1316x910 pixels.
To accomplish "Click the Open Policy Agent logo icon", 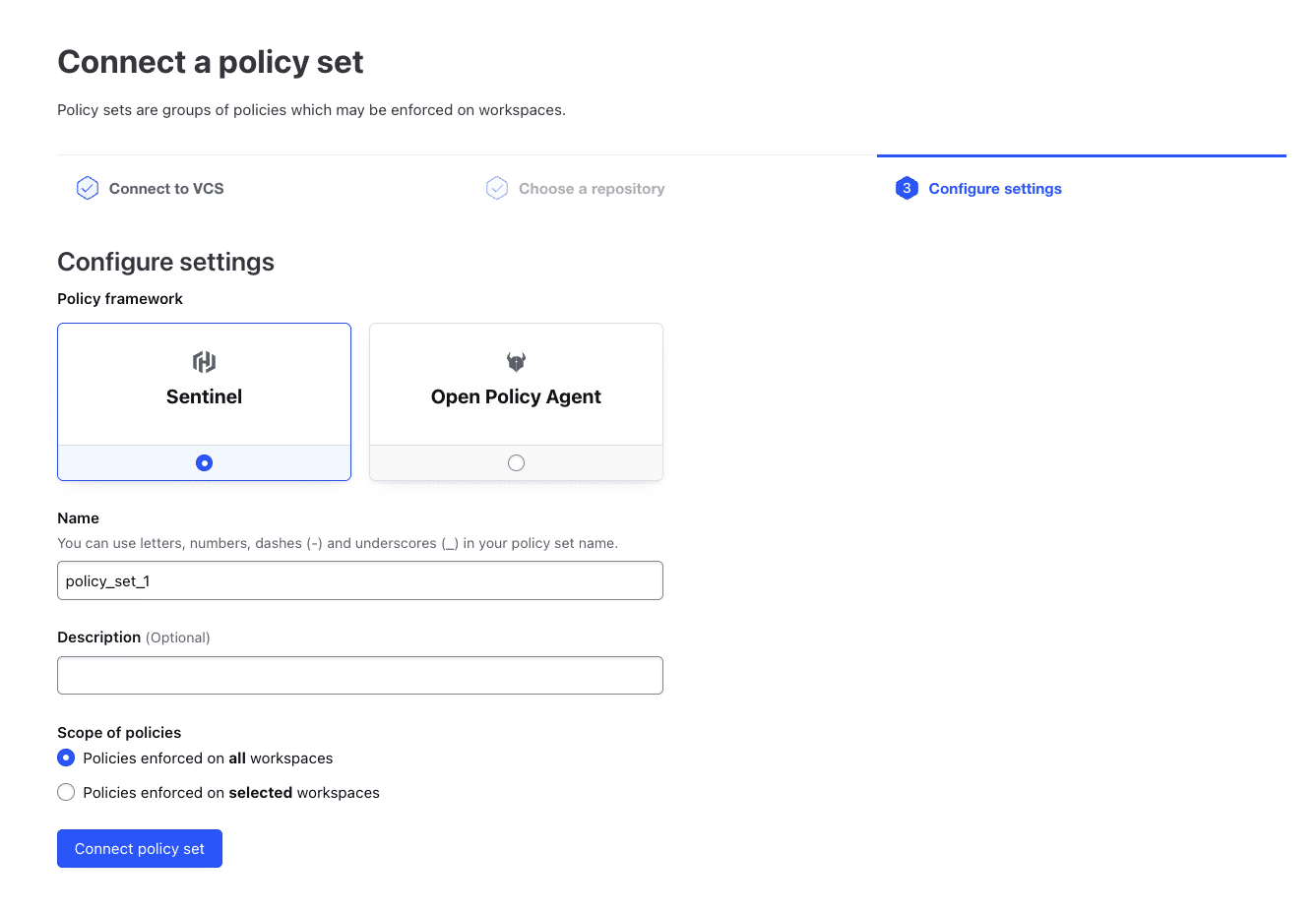I will (516, 362).
